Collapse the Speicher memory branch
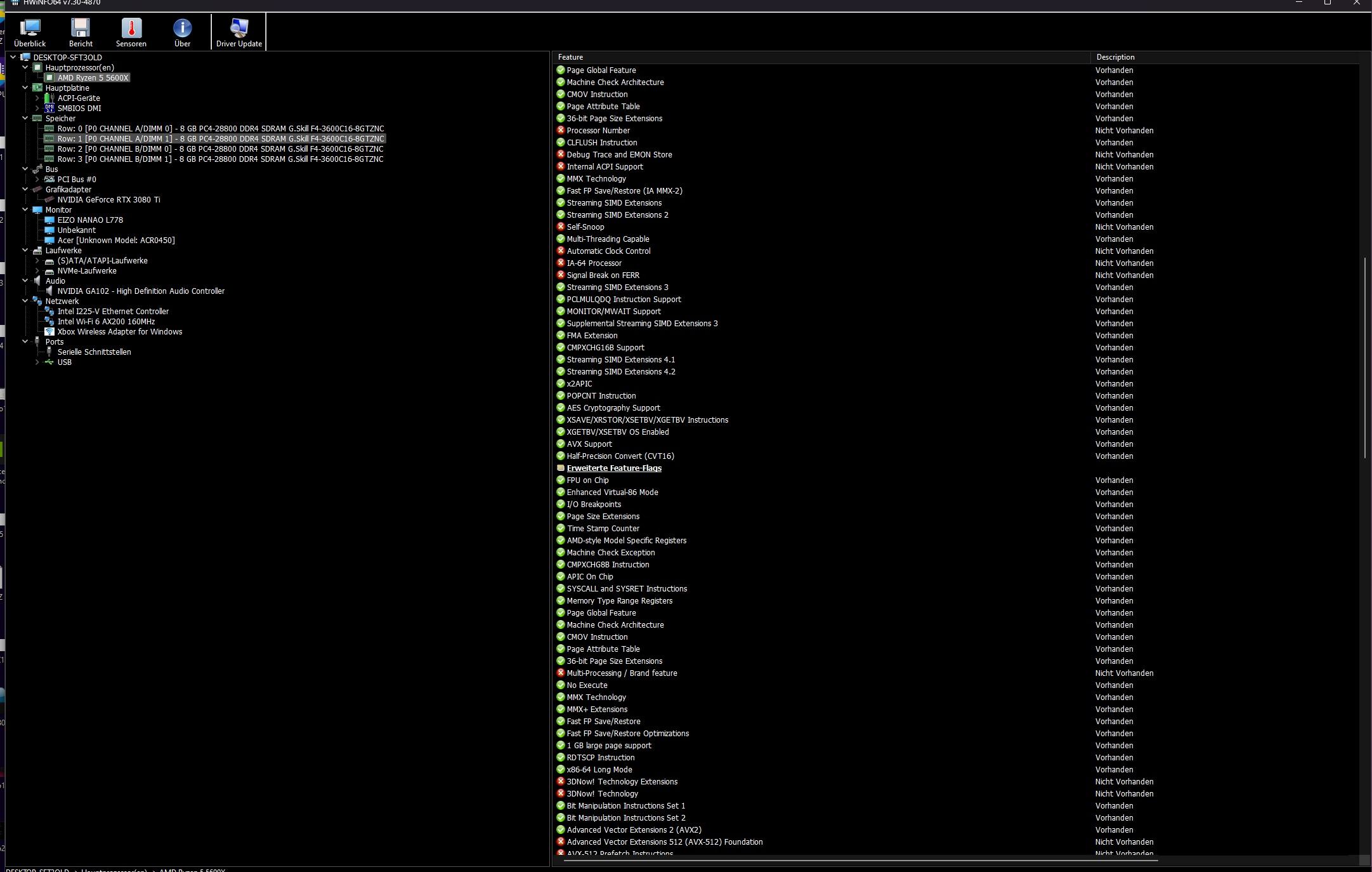 [x=25, y=119]
